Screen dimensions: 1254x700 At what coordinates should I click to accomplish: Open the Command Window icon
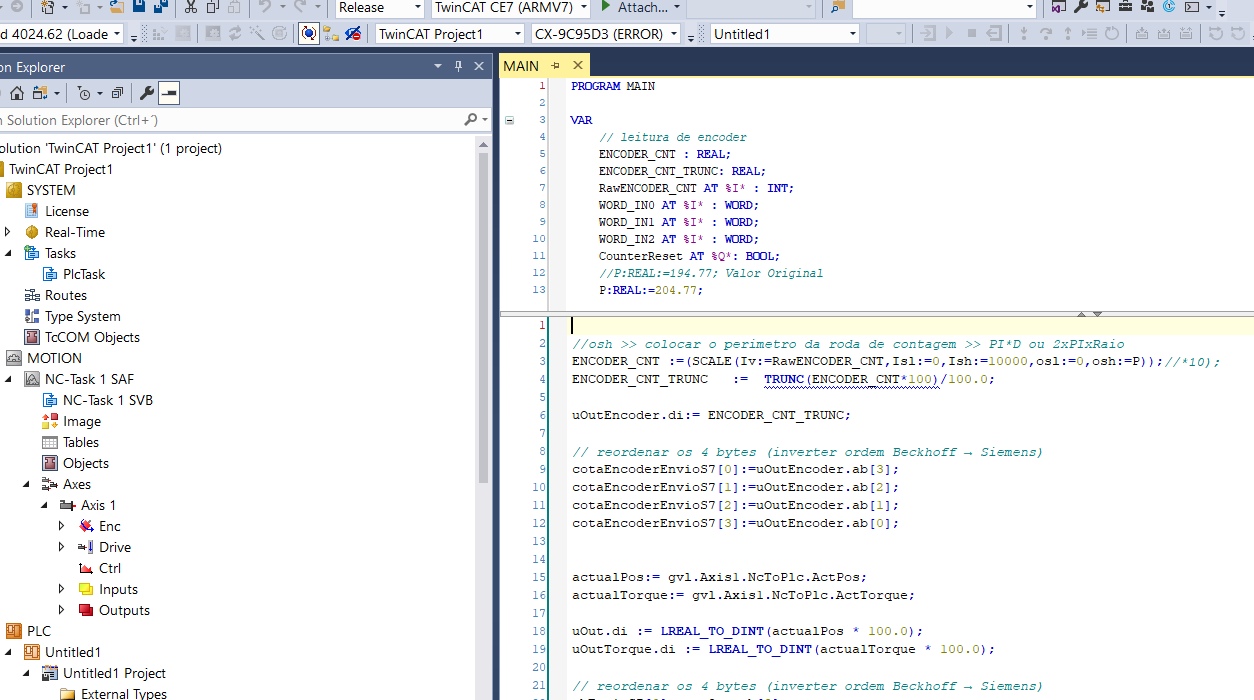(x=1192, y=7)
